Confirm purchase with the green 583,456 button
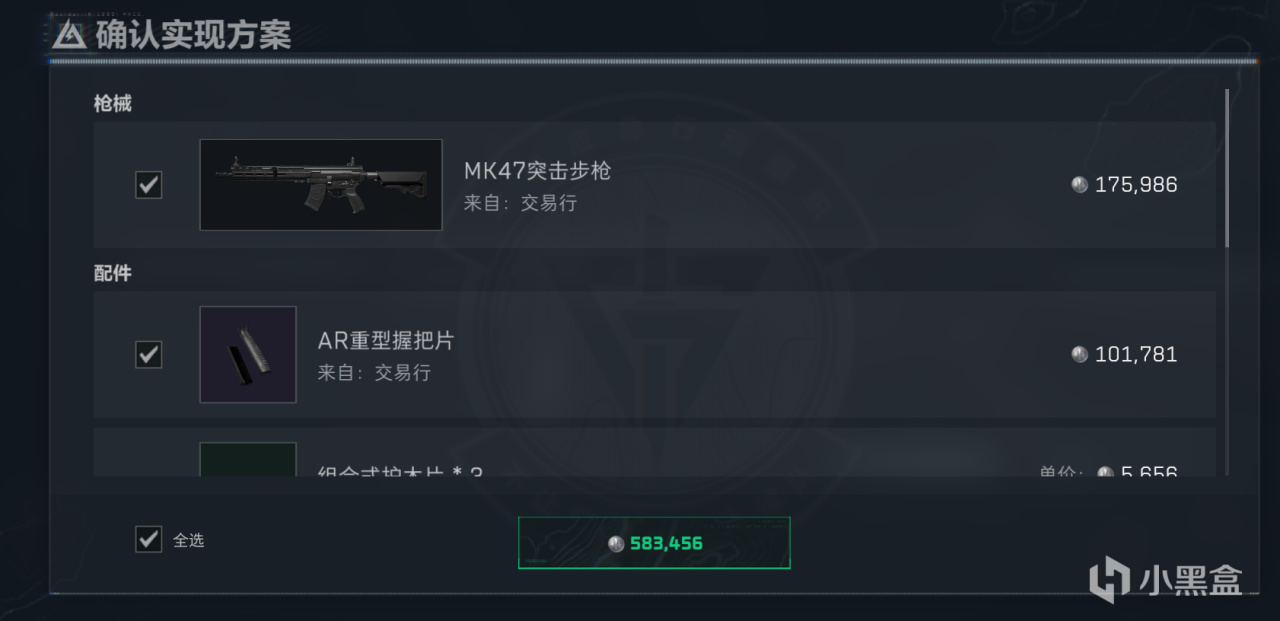Image resolution: width=1280 pixels, height=621 pixels. pos(654,543)
